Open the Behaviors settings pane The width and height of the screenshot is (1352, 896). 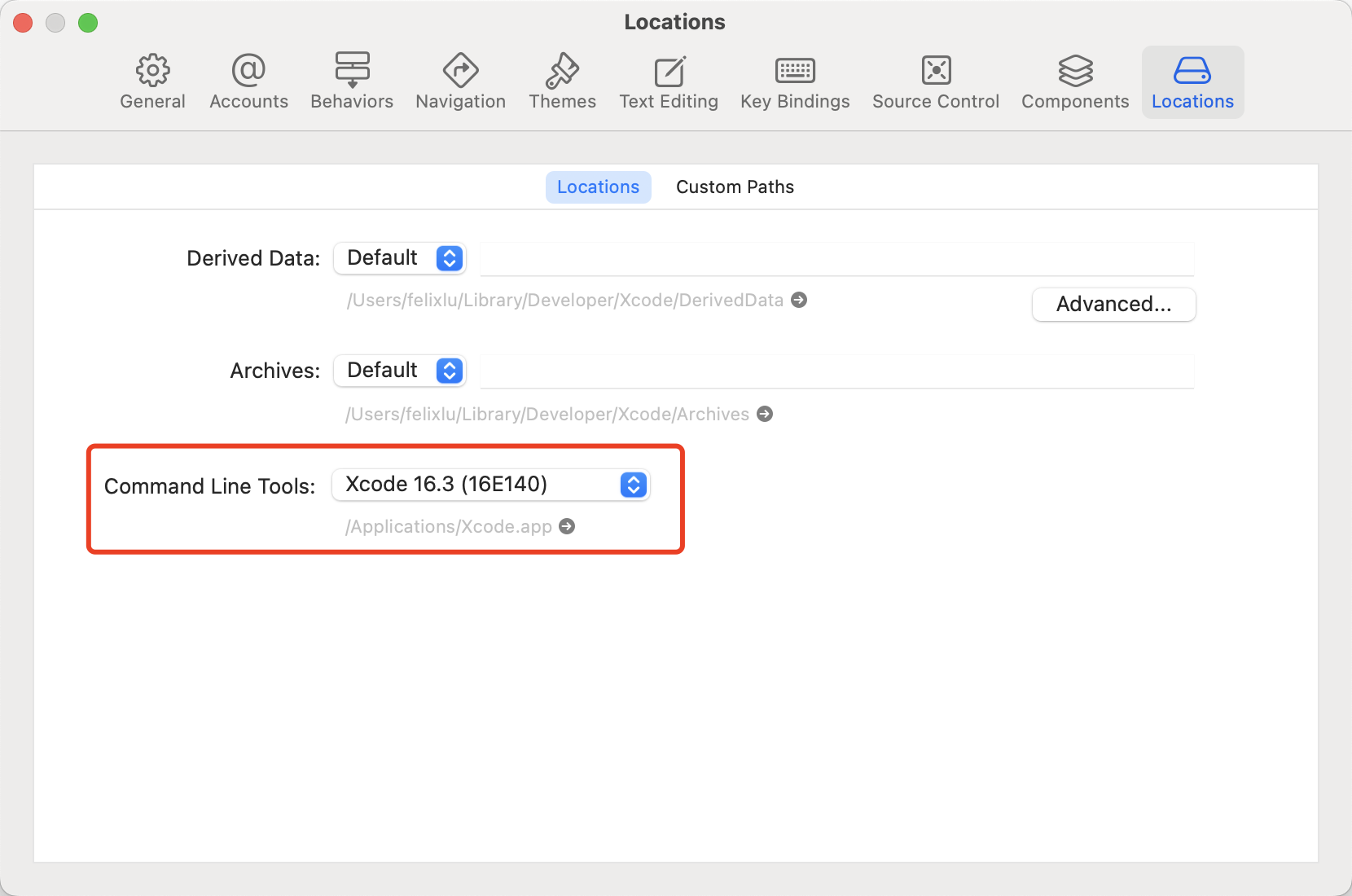tap(352, 82)
